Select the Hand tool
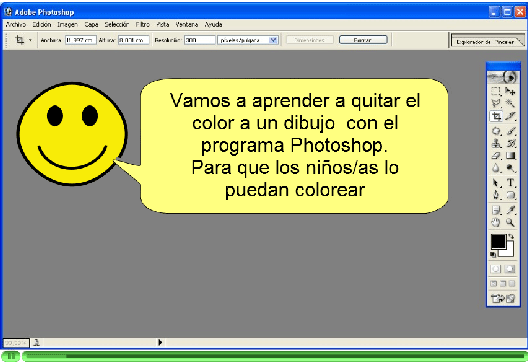 pyautogui.click(x=496, y=222)
